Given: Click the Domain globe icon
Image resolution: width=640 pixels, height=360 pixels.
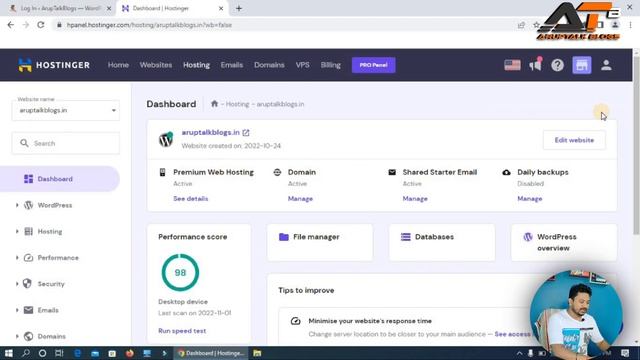Looking at the screenshot, I should [277, 172].
